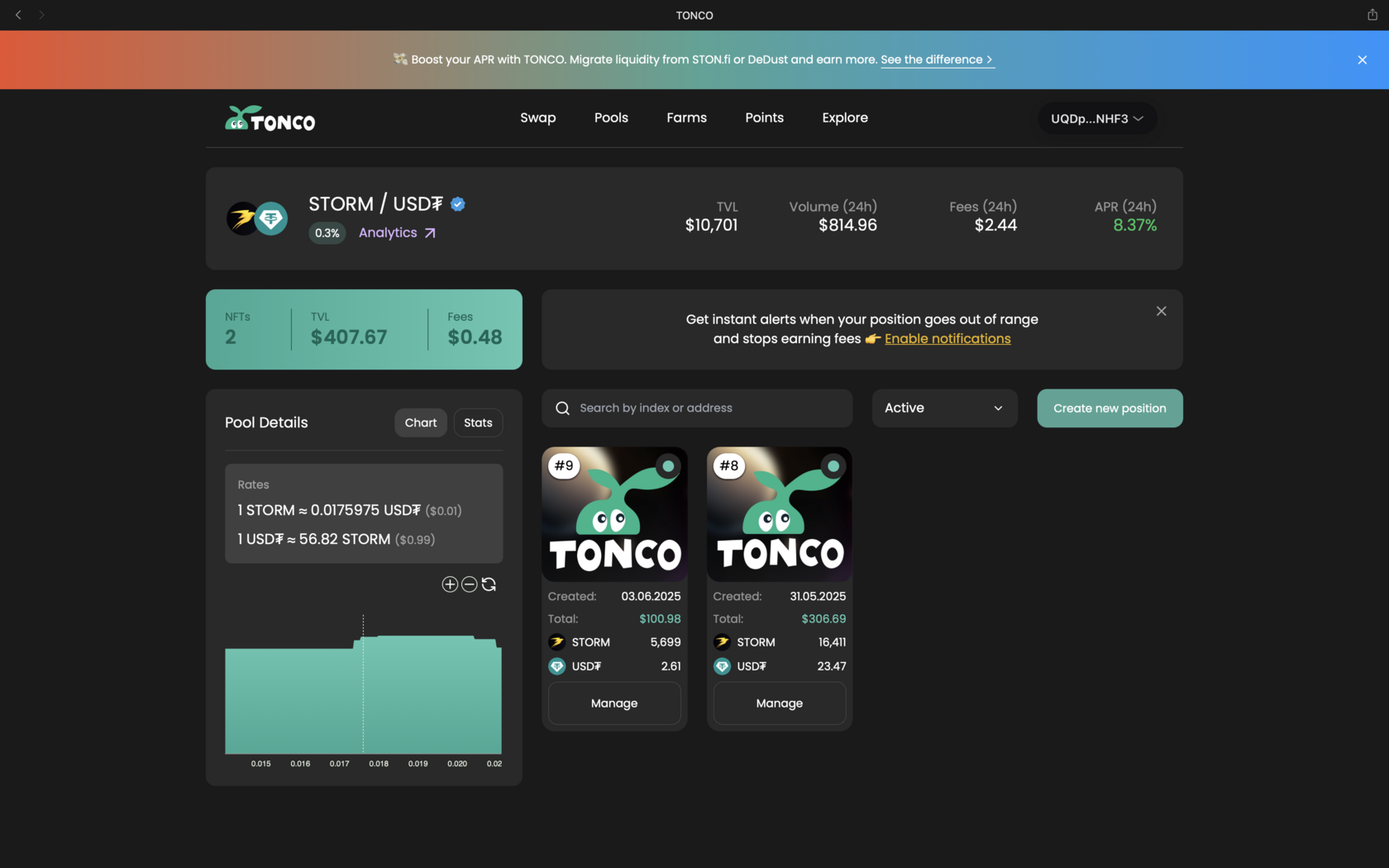
Task: Click the current price marker line in chart
Action: tap(363, 684)
